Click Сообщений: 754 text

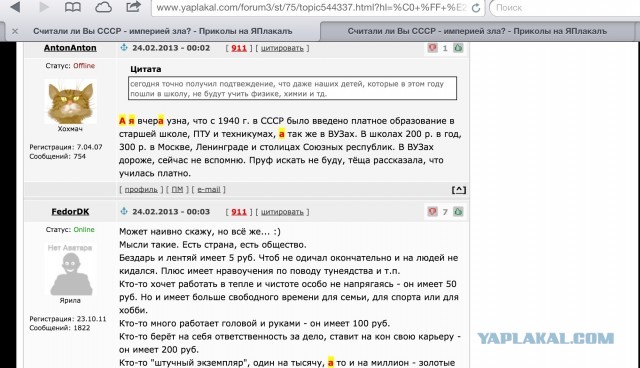58,156
